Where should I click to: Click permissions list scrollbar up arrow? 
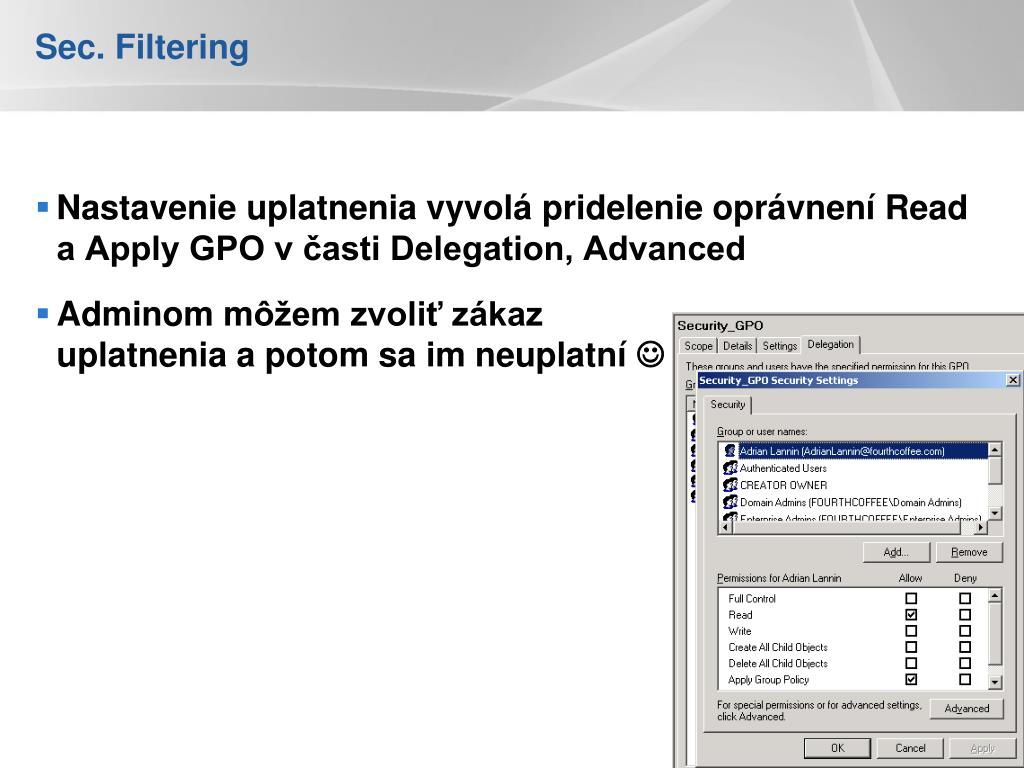(x=995, y=595)
